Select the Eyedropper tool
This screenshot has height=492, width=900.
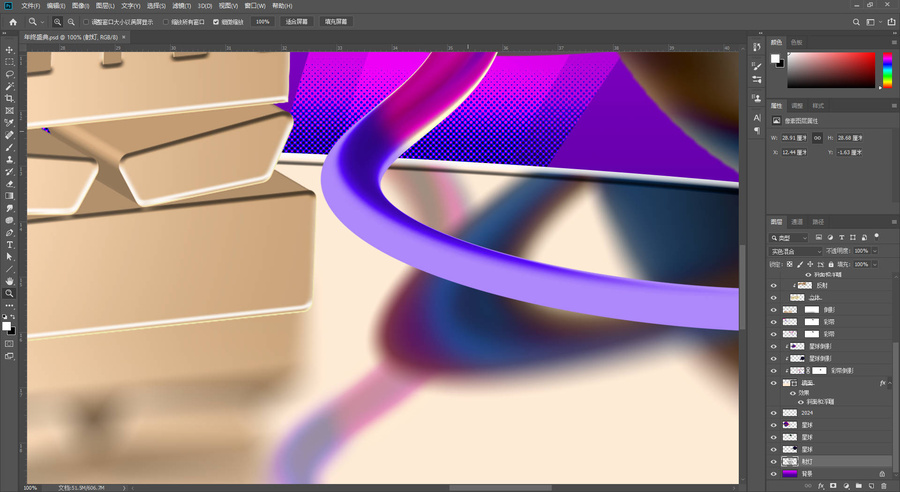click(x=9, y=123)
